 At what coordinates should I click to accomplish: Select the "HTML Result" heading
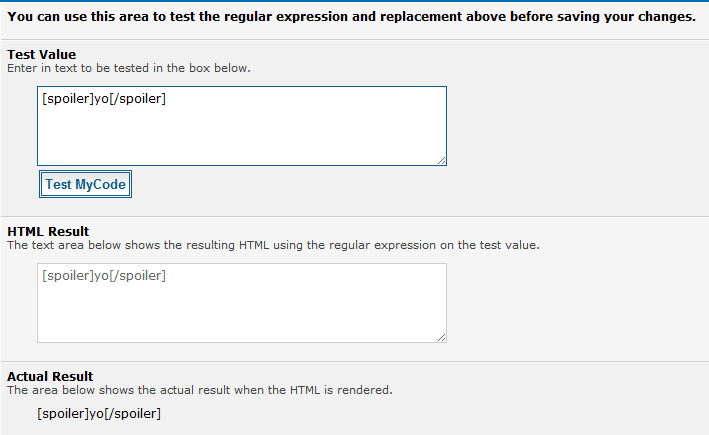click(48, 232)
